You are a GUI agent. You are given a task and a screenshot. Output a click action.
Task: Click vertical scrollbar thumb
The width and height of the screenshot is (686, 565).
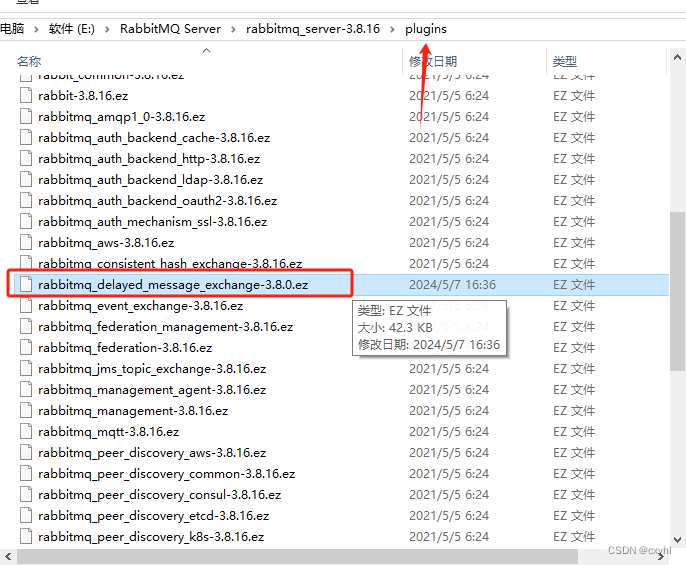pos(677,291)
